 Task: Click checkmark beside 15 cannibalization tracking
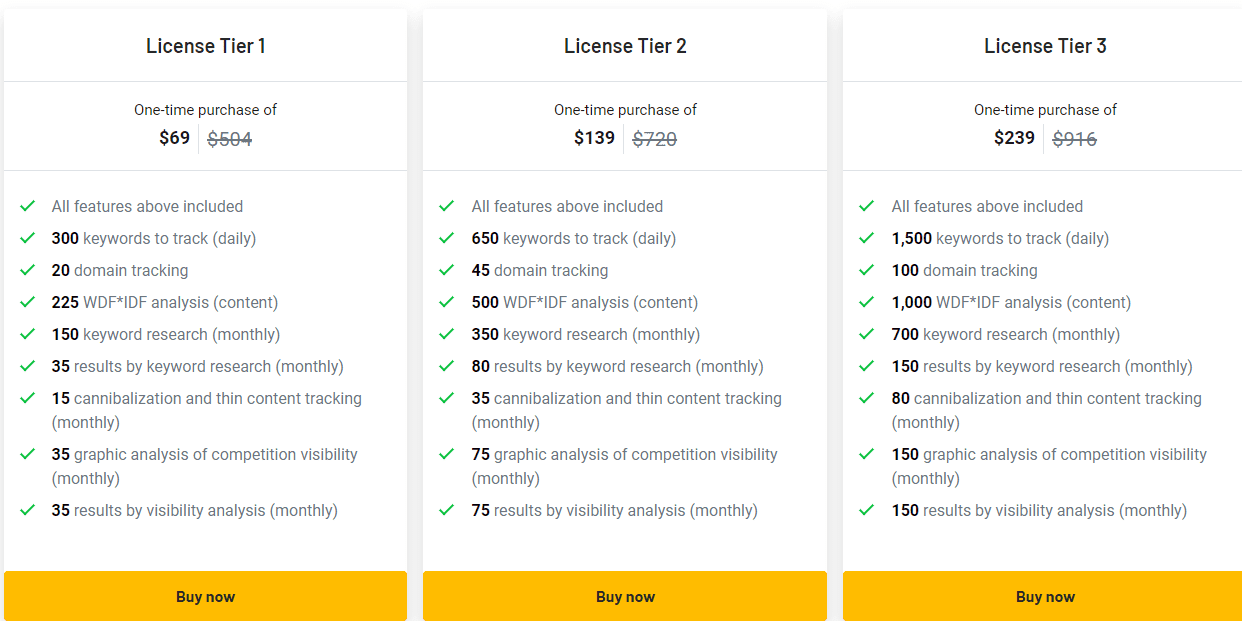[x=27, y=398]
